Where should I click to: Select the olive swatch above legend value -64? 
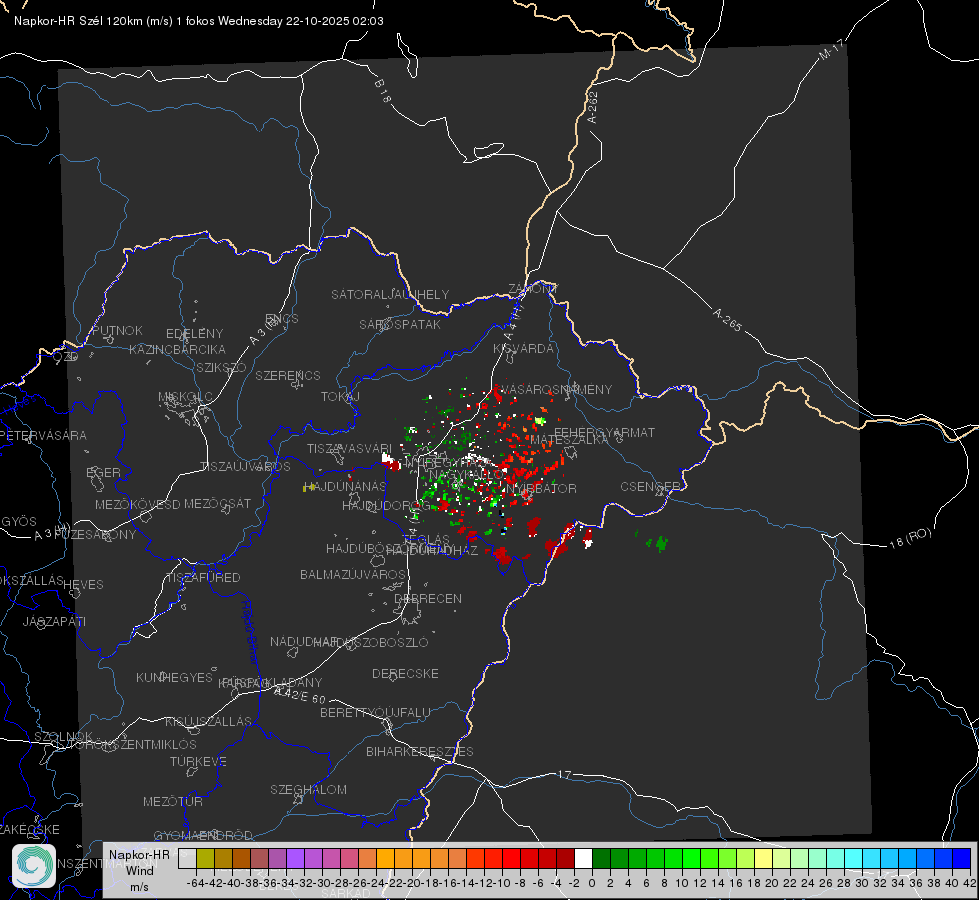[205, 858]
